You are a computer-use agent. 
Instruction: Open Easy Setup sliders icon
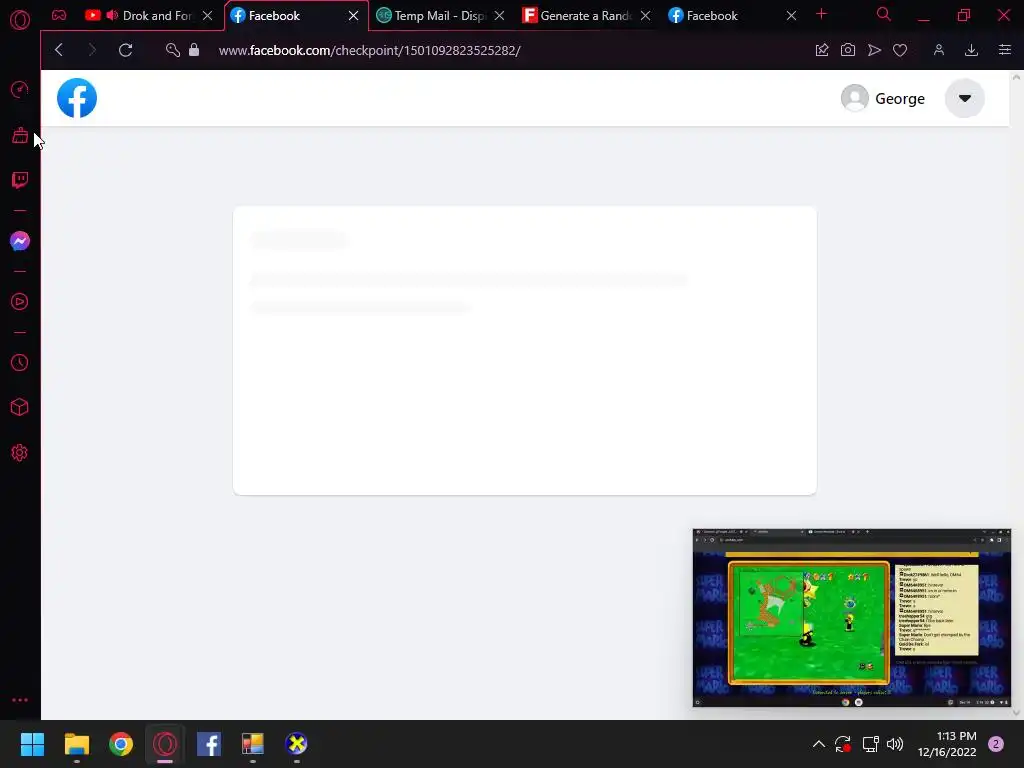tap(1004, 50)
